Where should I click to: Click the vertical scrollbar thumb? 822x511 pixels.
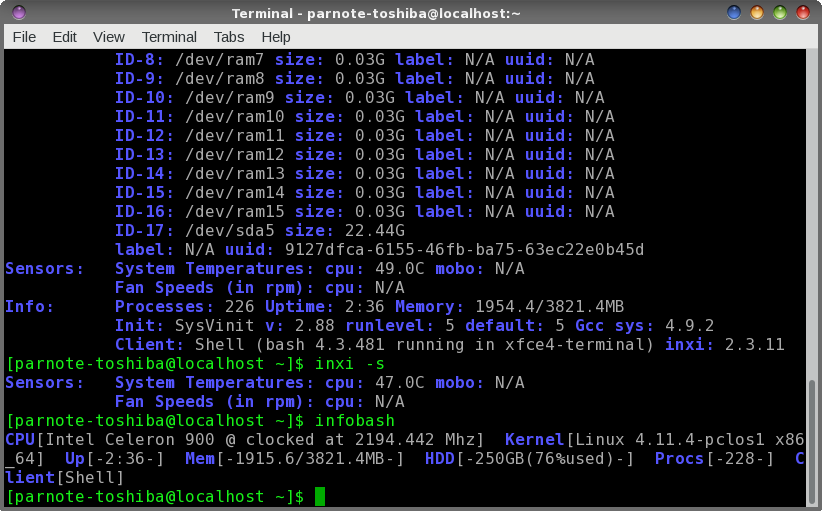click(x=812, y=442)
